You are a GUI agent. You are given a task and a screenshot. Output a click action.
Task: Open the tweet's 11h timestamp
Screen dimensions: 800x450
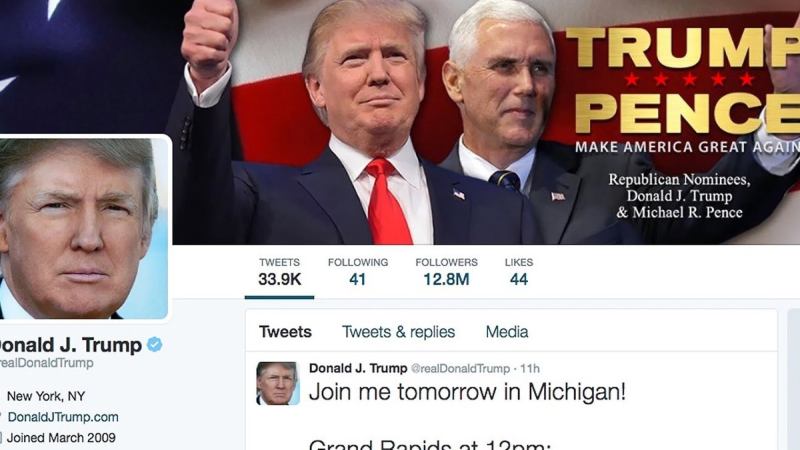530,368
